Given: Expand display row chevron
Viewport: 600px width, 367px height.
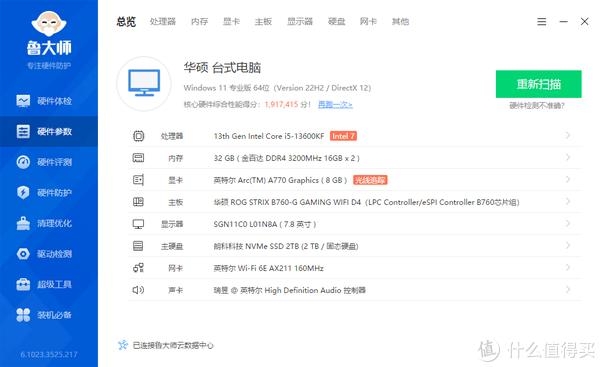Looking at the screenshot, I should (x=568, y=223).
